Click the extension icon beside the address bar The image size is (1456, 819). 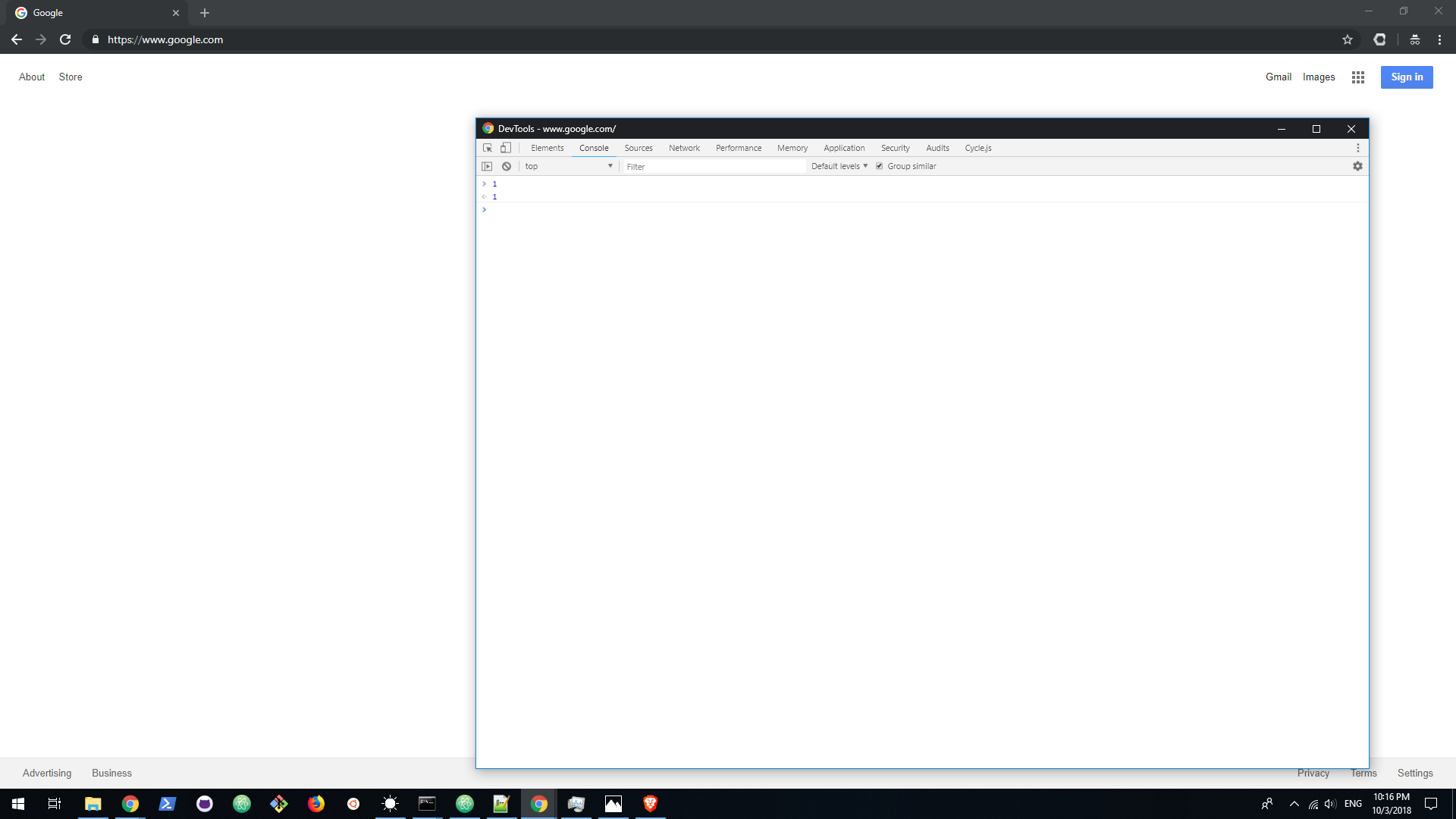coord(1380,39)
